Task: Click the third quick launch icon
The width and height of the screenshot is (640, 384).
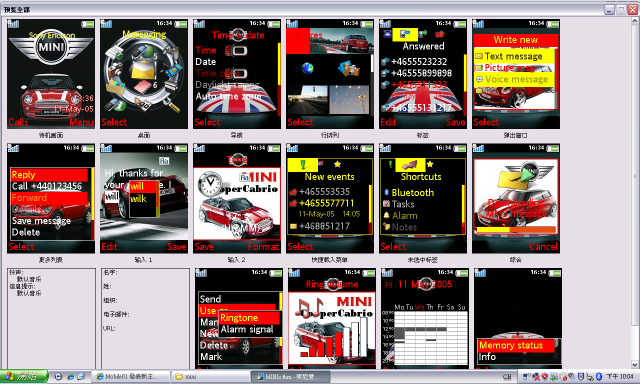Action: [81, 377]
